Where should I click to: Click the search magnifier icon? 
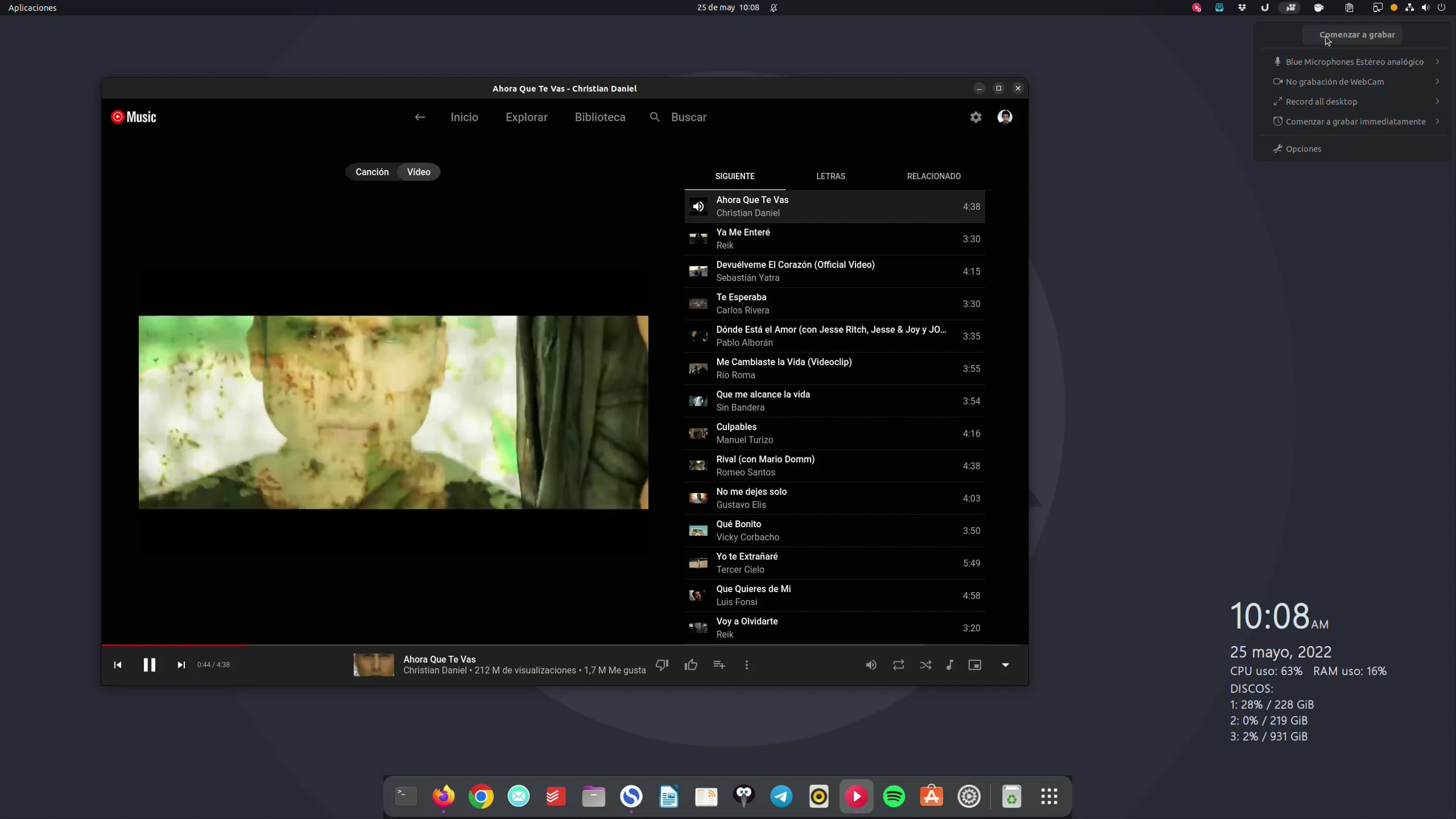click(x=655, y=117)
